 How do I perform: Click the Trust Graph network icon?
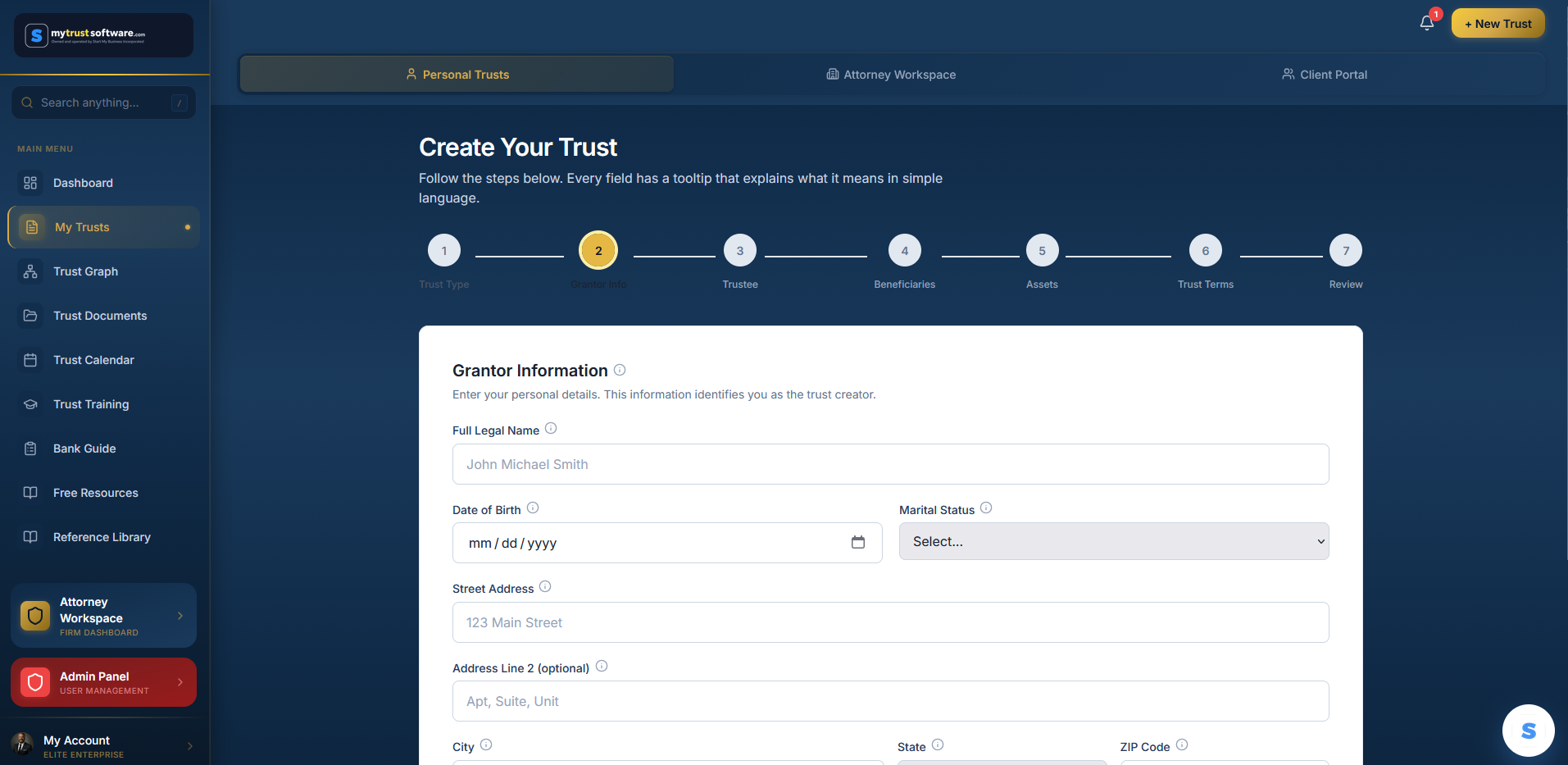[30, 271]
